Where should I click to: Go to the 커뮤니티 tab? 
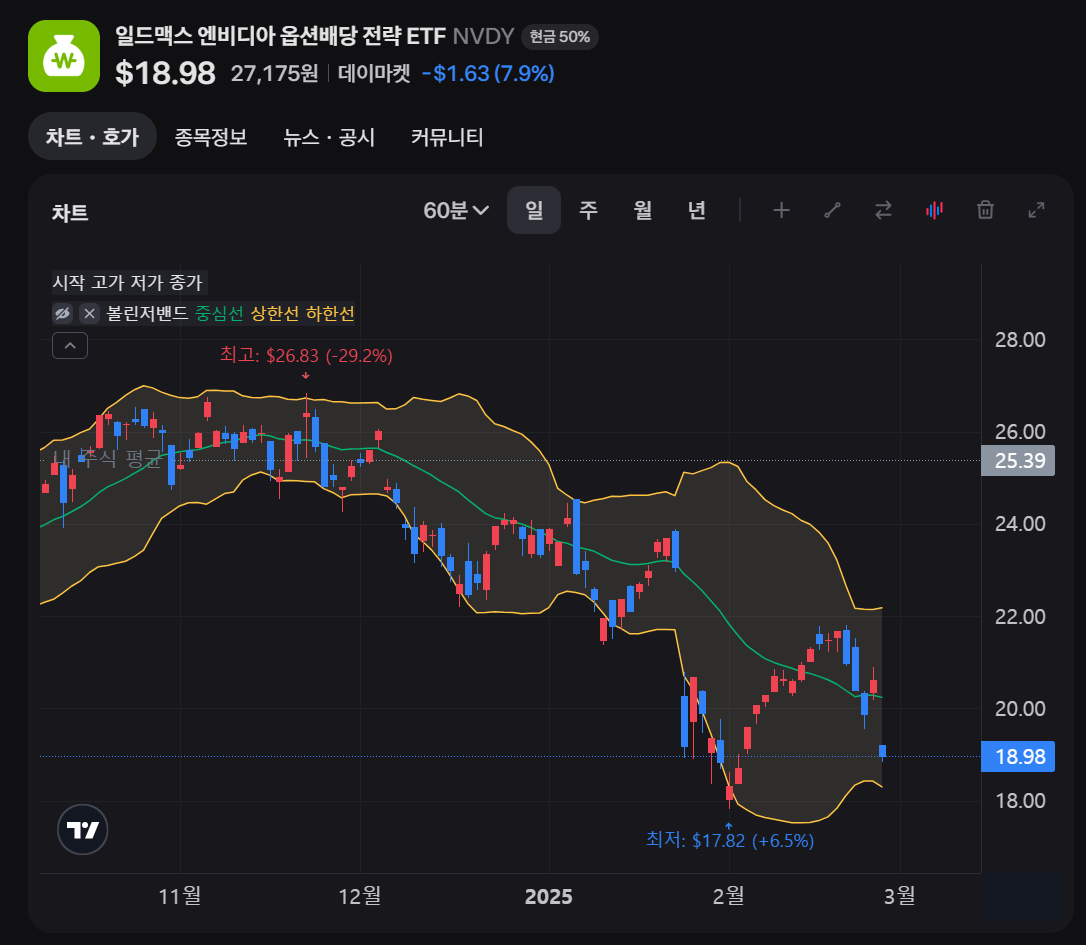pos(447,136)
